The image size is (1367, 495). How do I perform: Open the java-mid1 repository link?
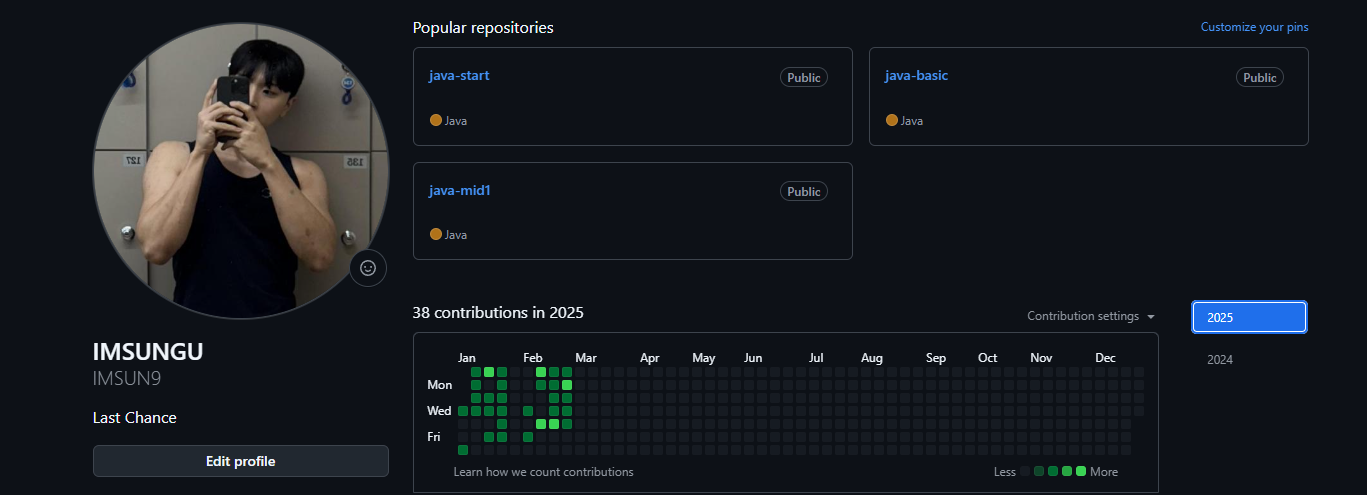point(460,190)
